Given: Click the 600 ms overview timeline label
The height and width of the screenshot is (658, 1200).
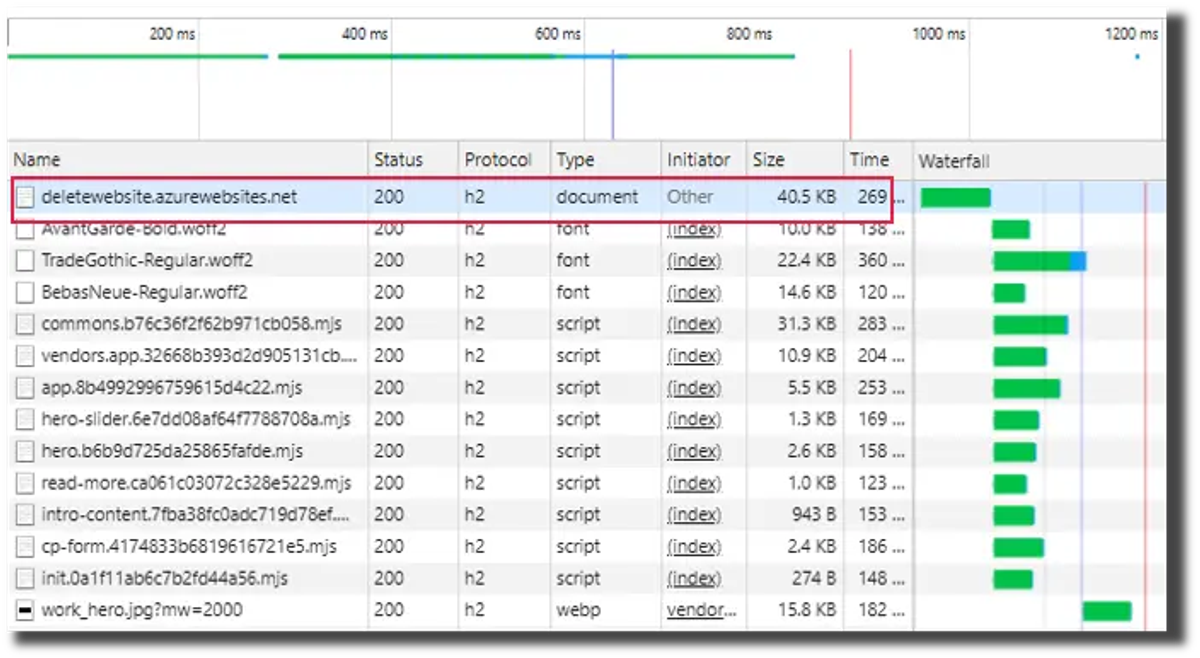Looking at the screenshot, I should coord(557,34).
